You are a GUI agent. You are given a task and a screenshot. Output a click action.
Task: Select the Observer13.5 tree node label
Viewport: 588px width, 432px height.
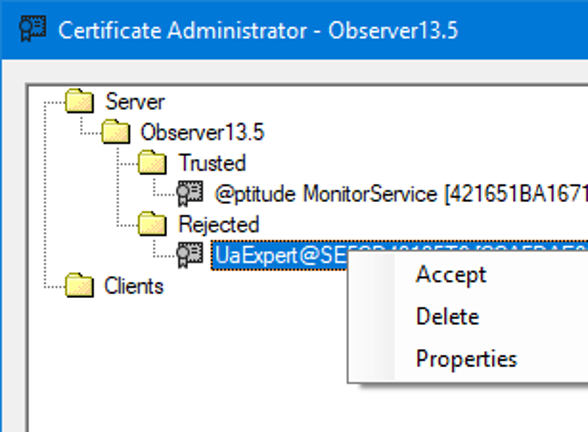(202, 132)
